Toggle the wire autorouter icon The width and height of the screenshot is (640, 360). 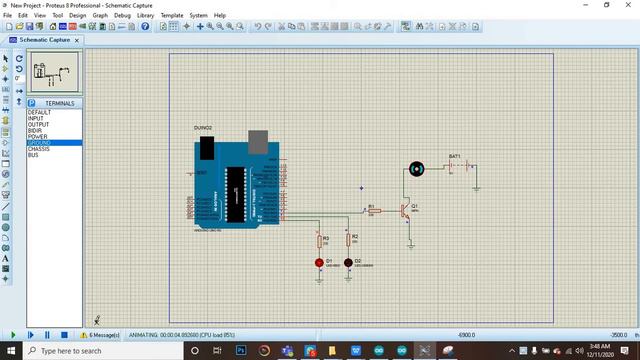coord(405,27)
